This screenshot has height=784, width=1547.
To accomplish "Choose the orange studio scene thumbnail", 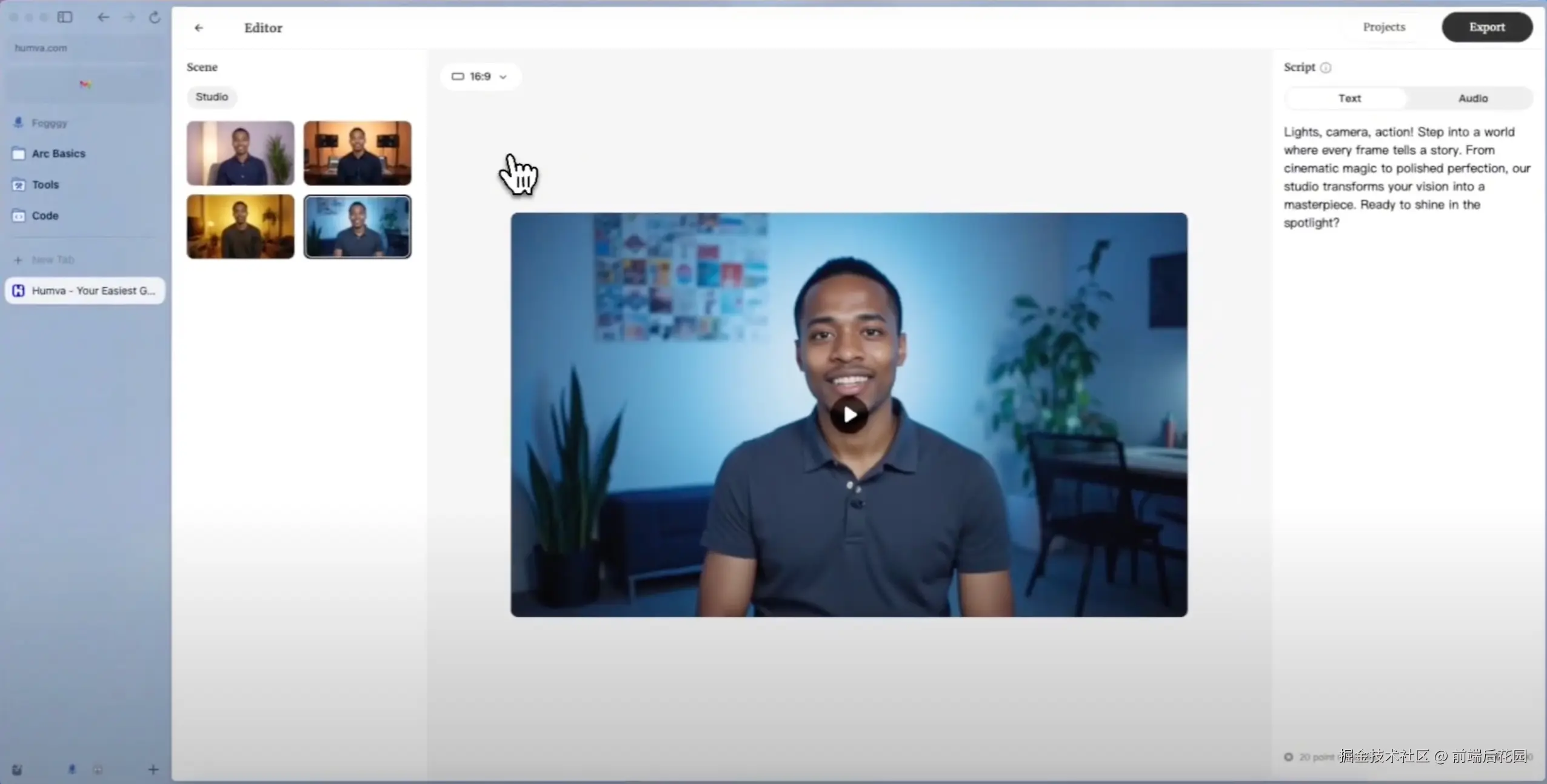I will click(358, 153).
